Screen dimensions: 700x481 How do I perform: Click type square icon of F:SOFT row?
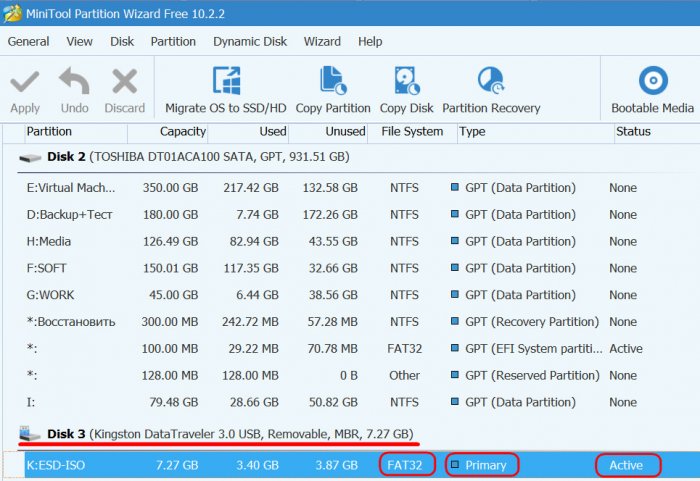[454, 268]
